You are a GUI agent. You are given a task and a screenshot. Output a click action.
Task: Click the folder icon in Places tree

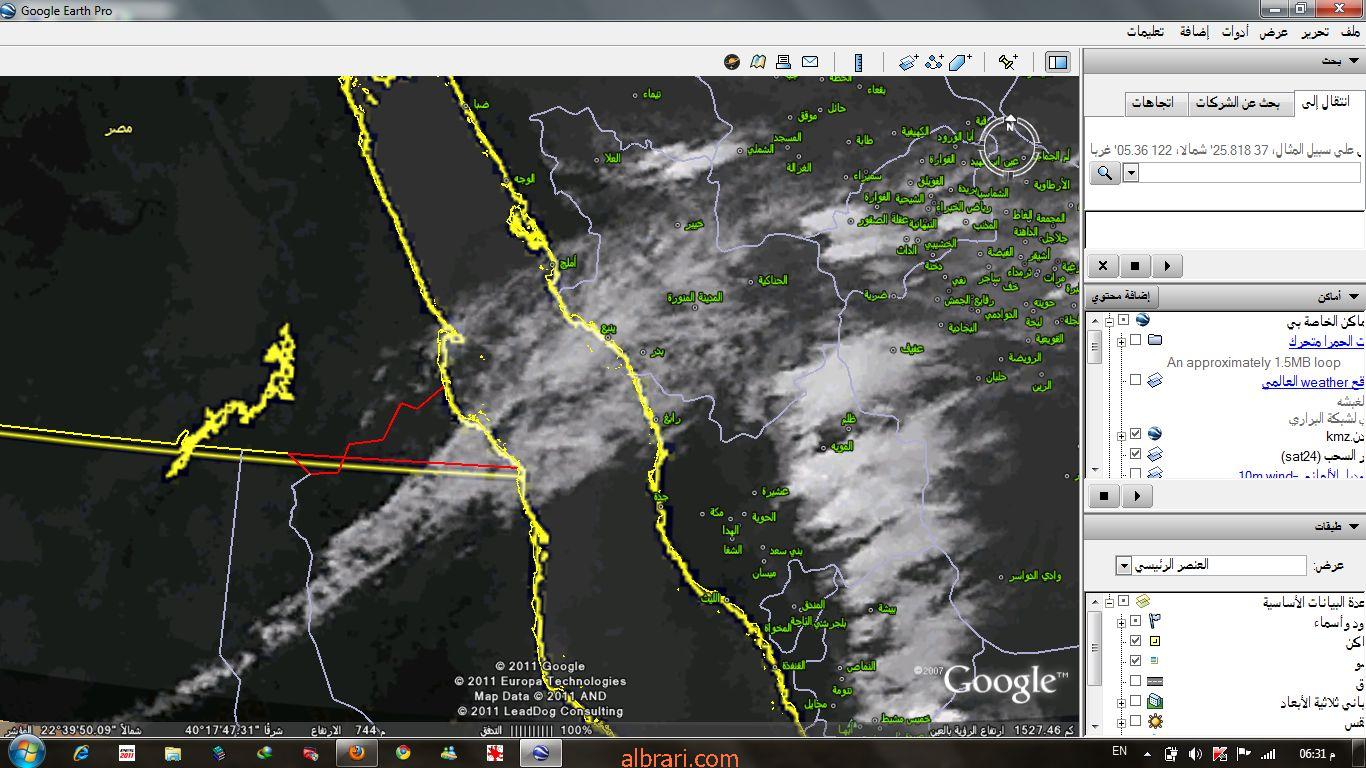(x=1155, y=340)
